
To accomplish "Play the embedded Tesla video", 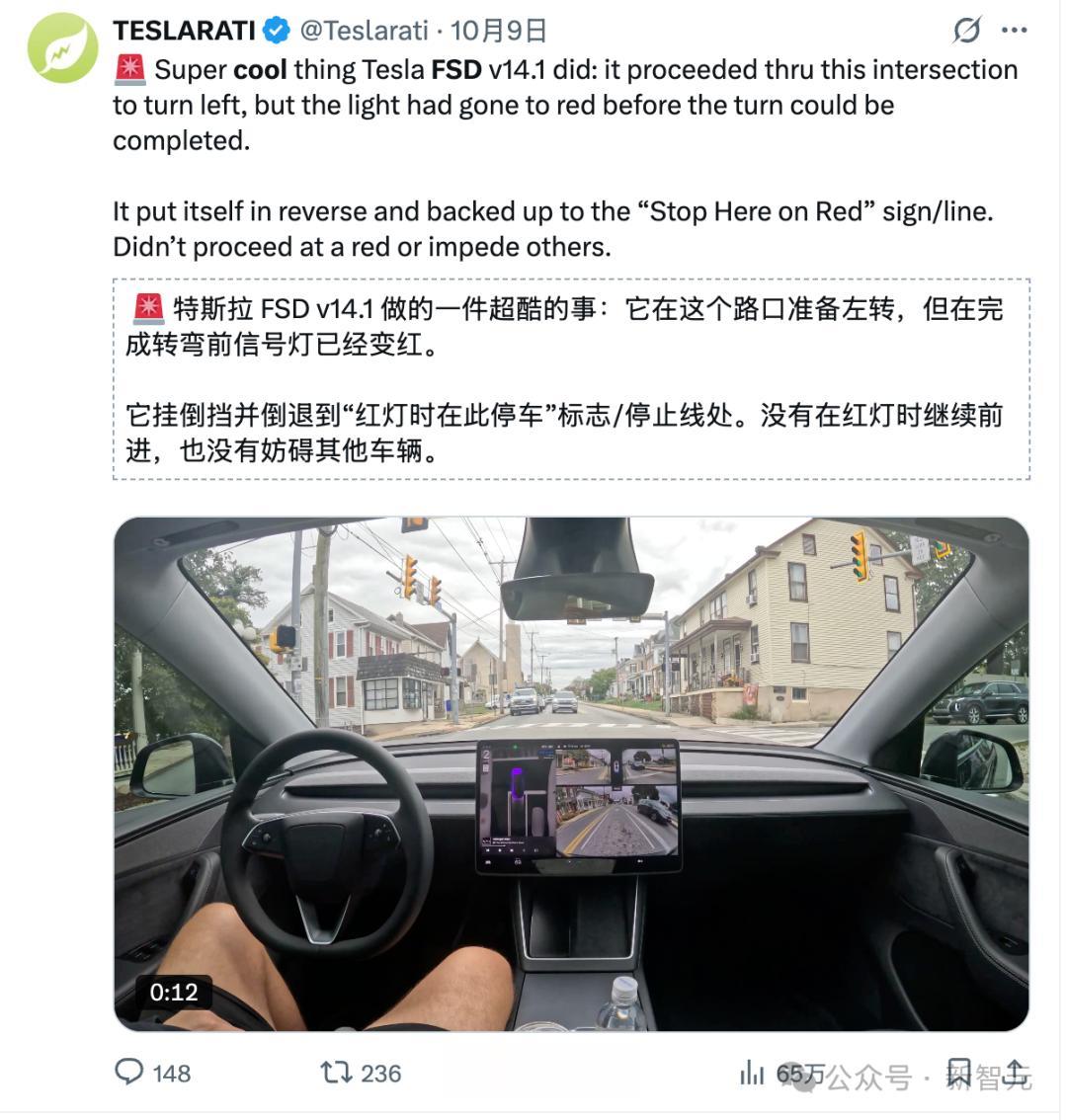I will (571, 773).
